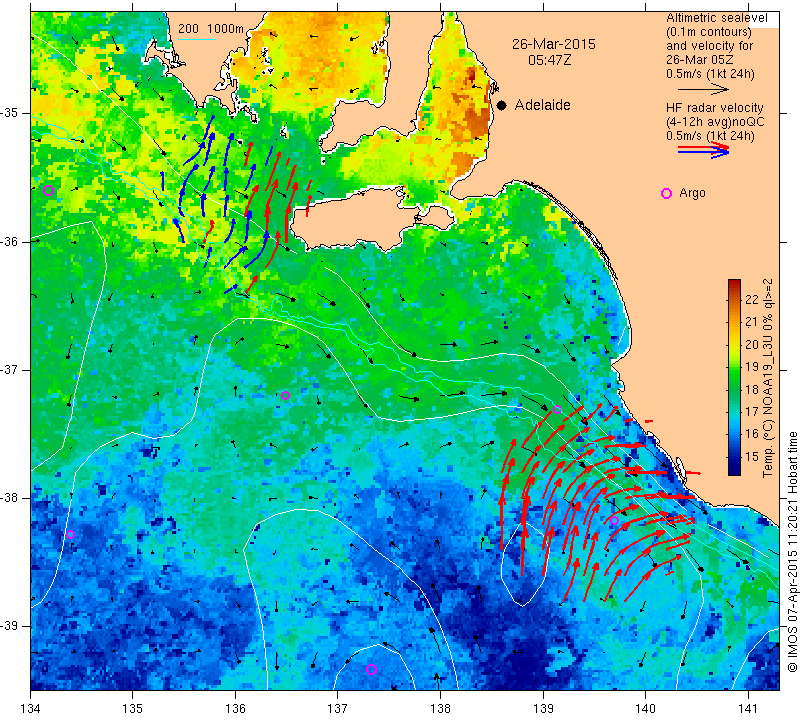Image resolution: width=800 pixels, height=720 pixels.
Task: Click the HF radar velocity legend text
Action: click(x=714, y=108)
